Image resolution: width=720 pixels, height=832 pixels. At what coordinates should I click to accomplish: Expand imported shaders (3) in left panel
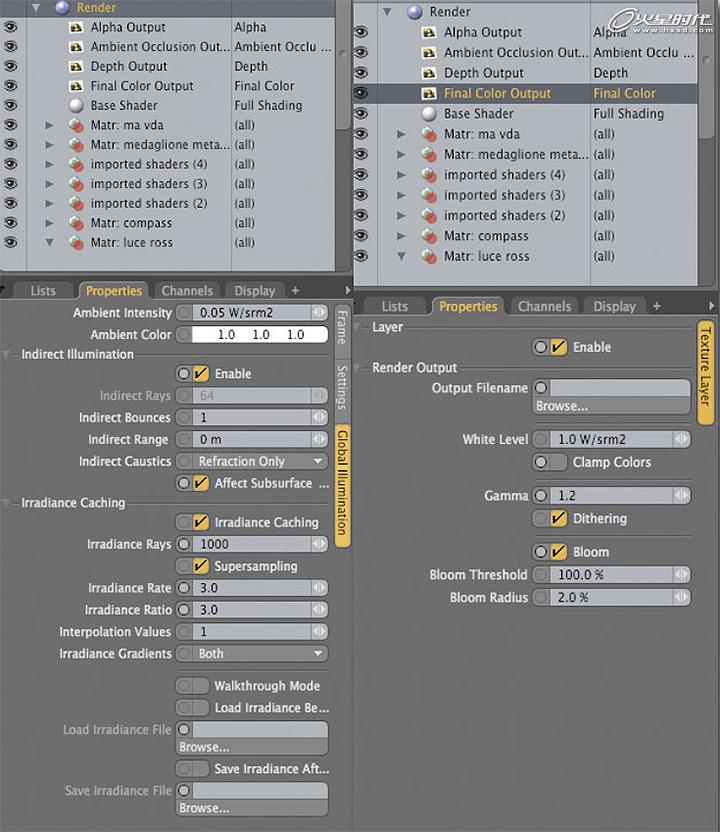[49, 184]
